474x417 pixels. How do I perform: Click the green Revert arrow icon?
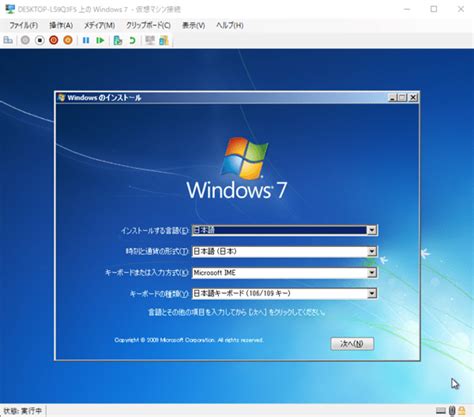point(132,40)
